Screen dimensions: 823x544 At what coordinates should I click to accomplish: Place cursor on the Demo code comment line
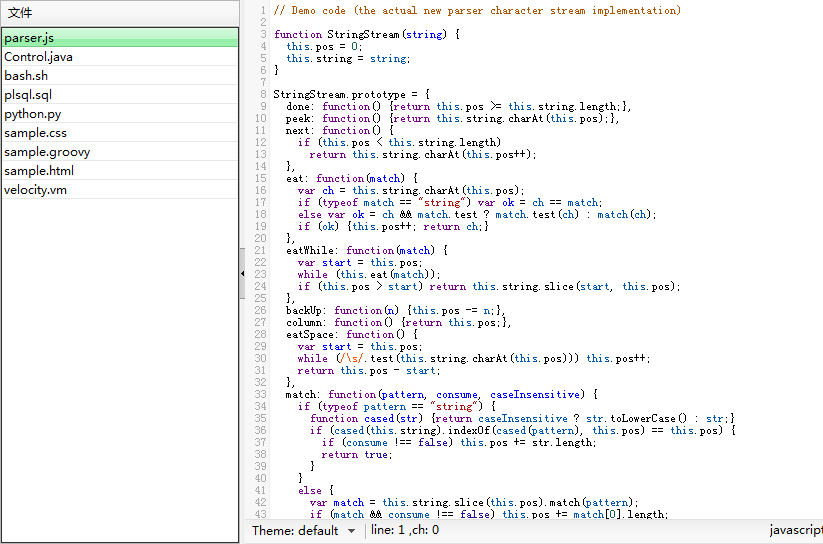click(477, 10)
